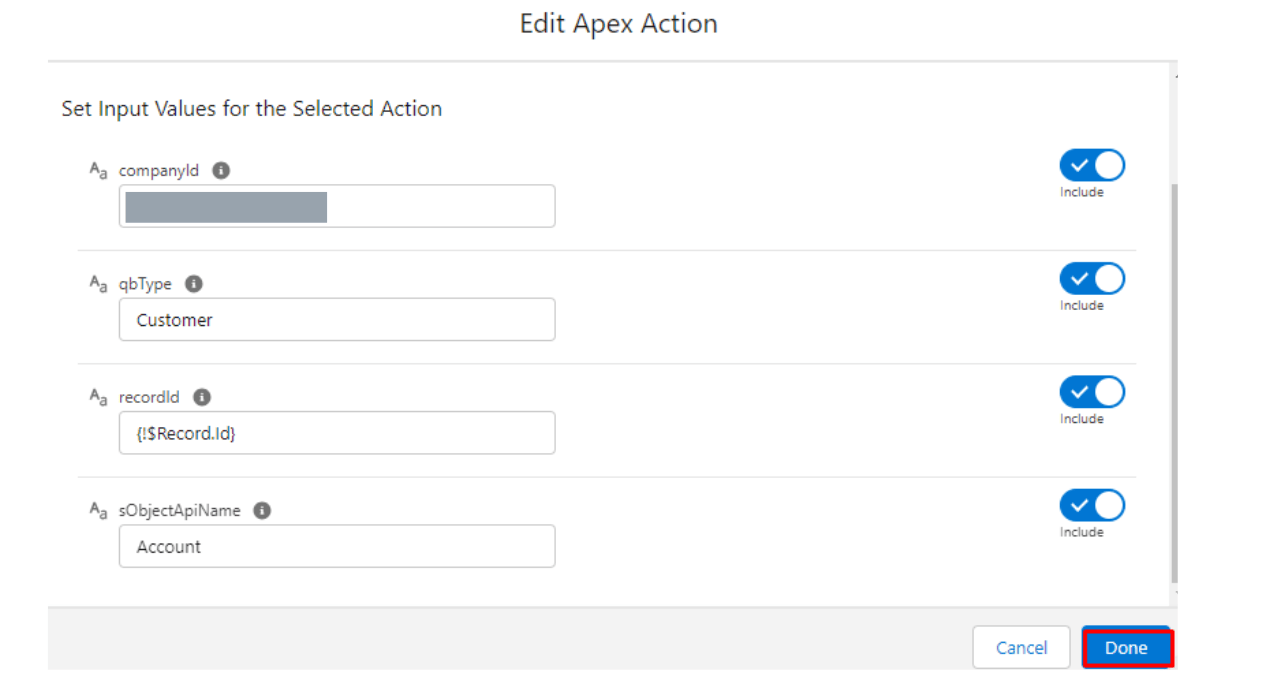
Task: Click the Aa text type icon for companyId
Action: [x=98, y=171]
